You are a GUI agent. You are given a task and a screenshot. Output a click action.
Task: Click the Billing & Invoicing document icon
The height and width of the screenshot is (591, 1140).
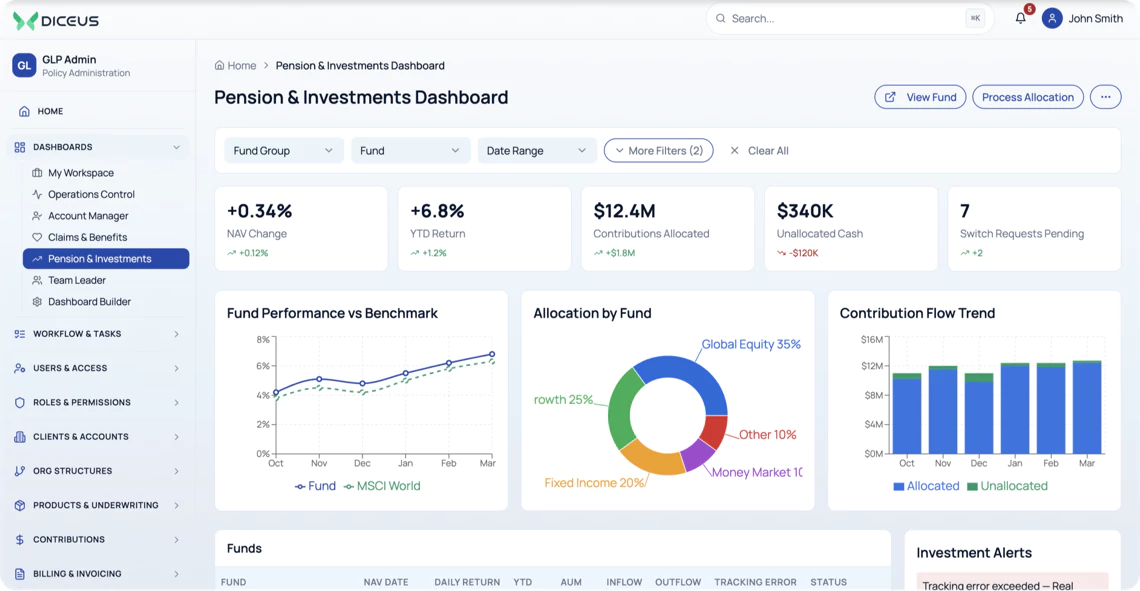coord(20,574)
